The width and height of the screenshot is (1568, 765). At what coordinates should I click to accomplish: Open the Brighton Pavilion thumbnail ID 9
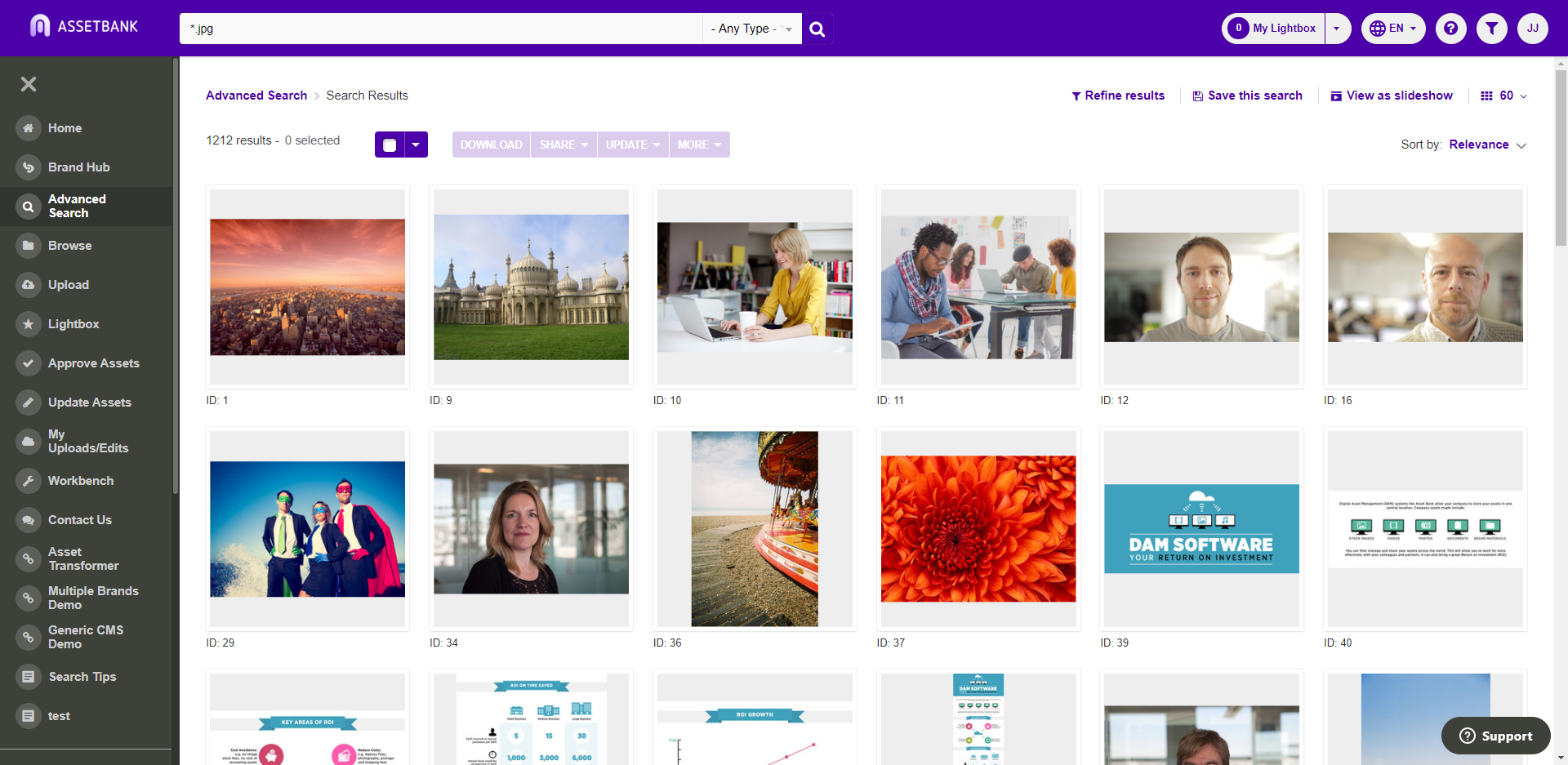click(x=531, y=287)
